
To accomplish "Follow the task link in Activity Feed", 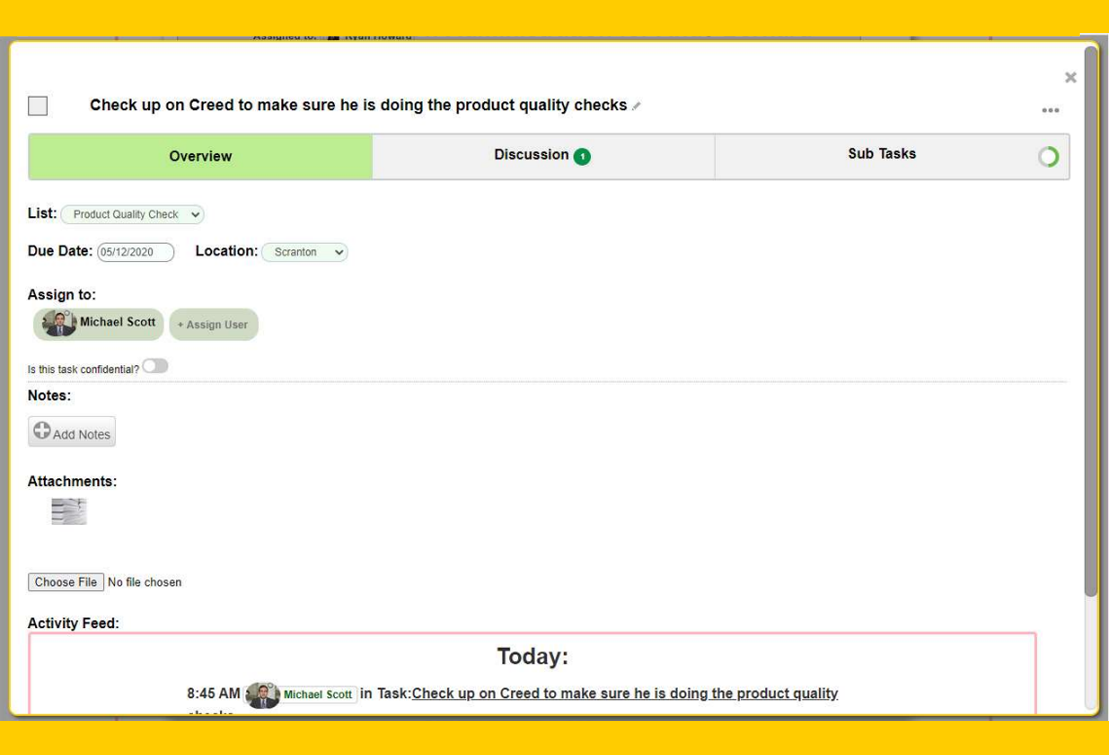I will [624, 694].
